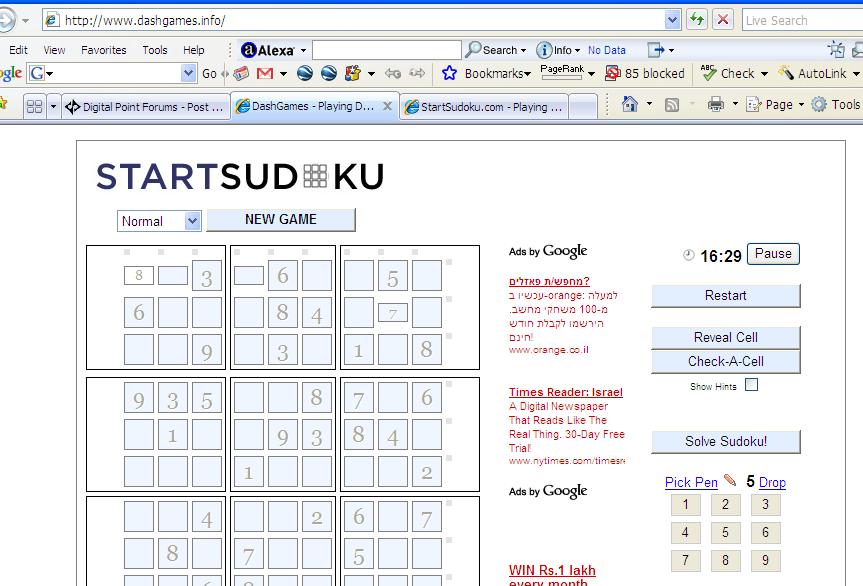Click the Alexa page-with-arrow icon
The width and height of the screenshot is (863, 586).
pyautogui.click(x=656, y=50)
